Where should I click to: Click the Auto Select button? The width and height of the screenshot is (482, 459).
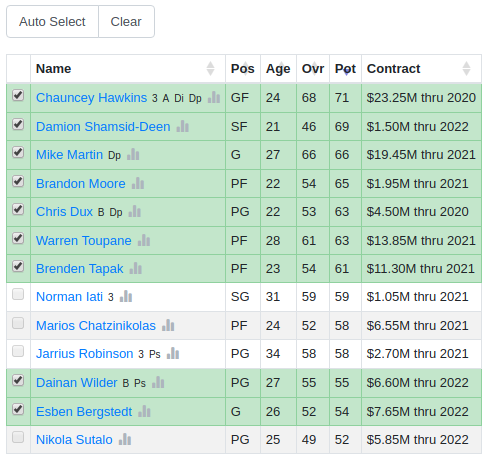pyautogui.click(x=52, y=22)
